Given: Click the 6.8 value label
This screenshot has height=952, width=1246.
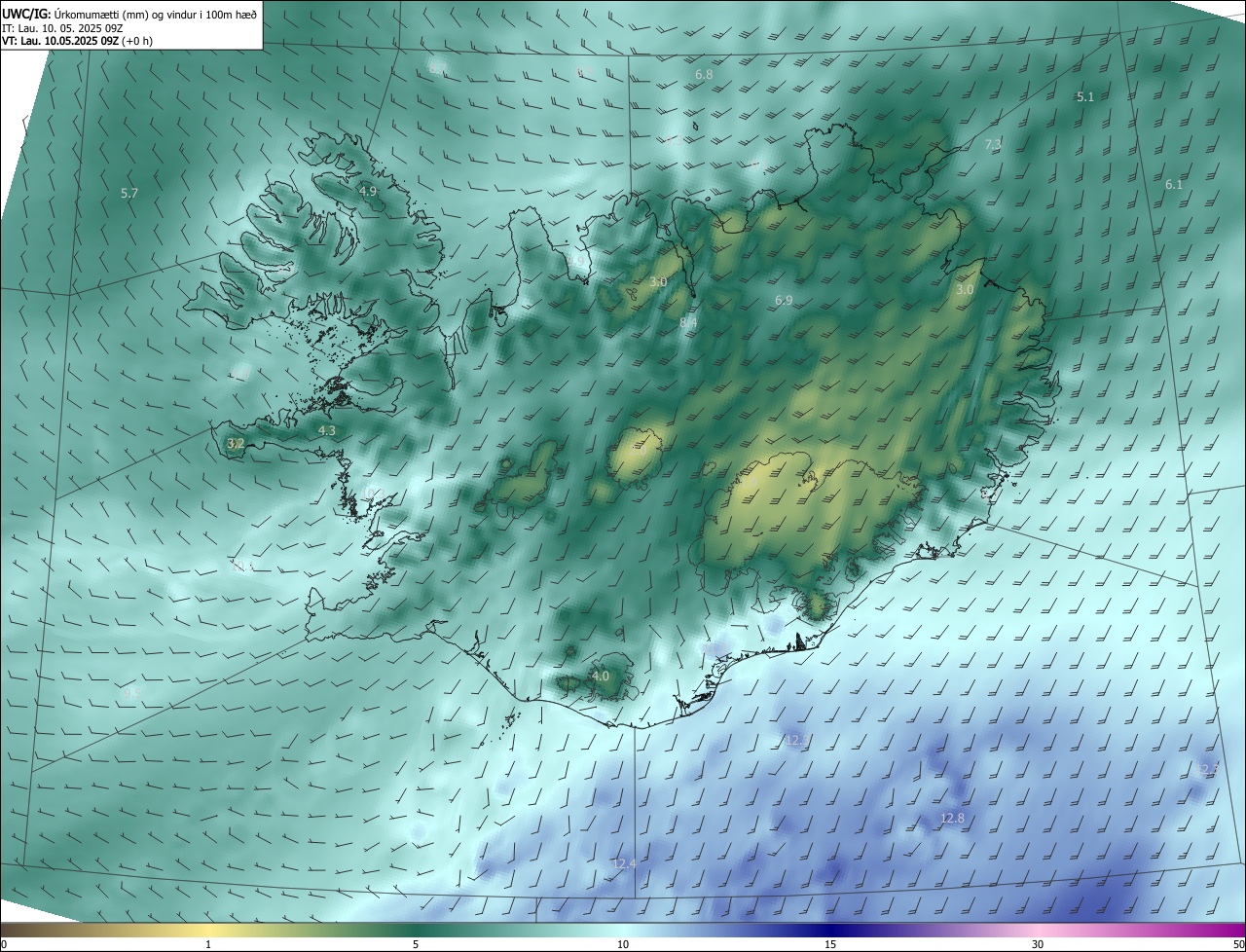Looking at the screenshot, I should (x=704, y=74).
